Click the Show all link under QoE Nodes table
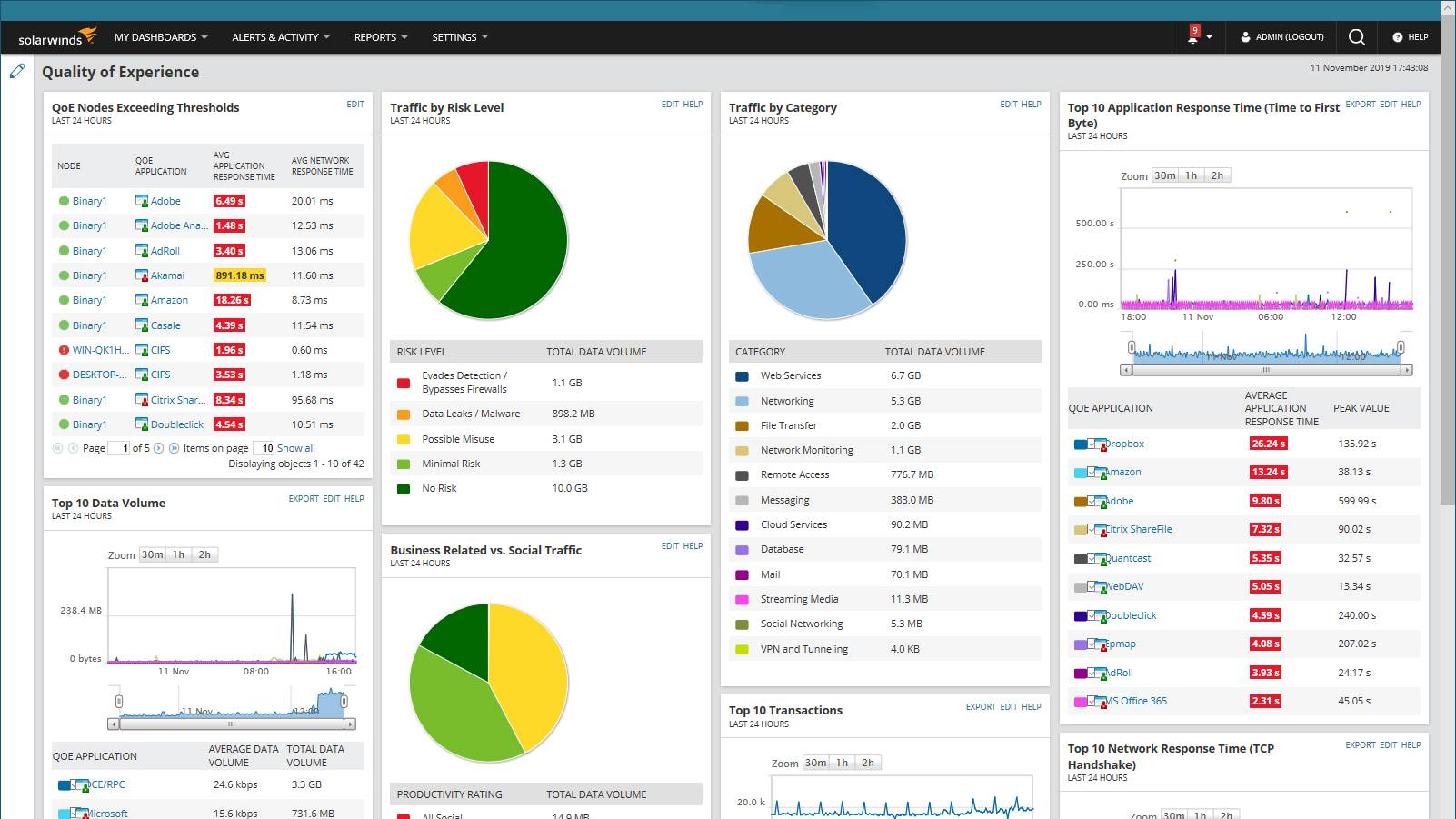Screen dimensions: 1456x819 (x=298, y=448)
